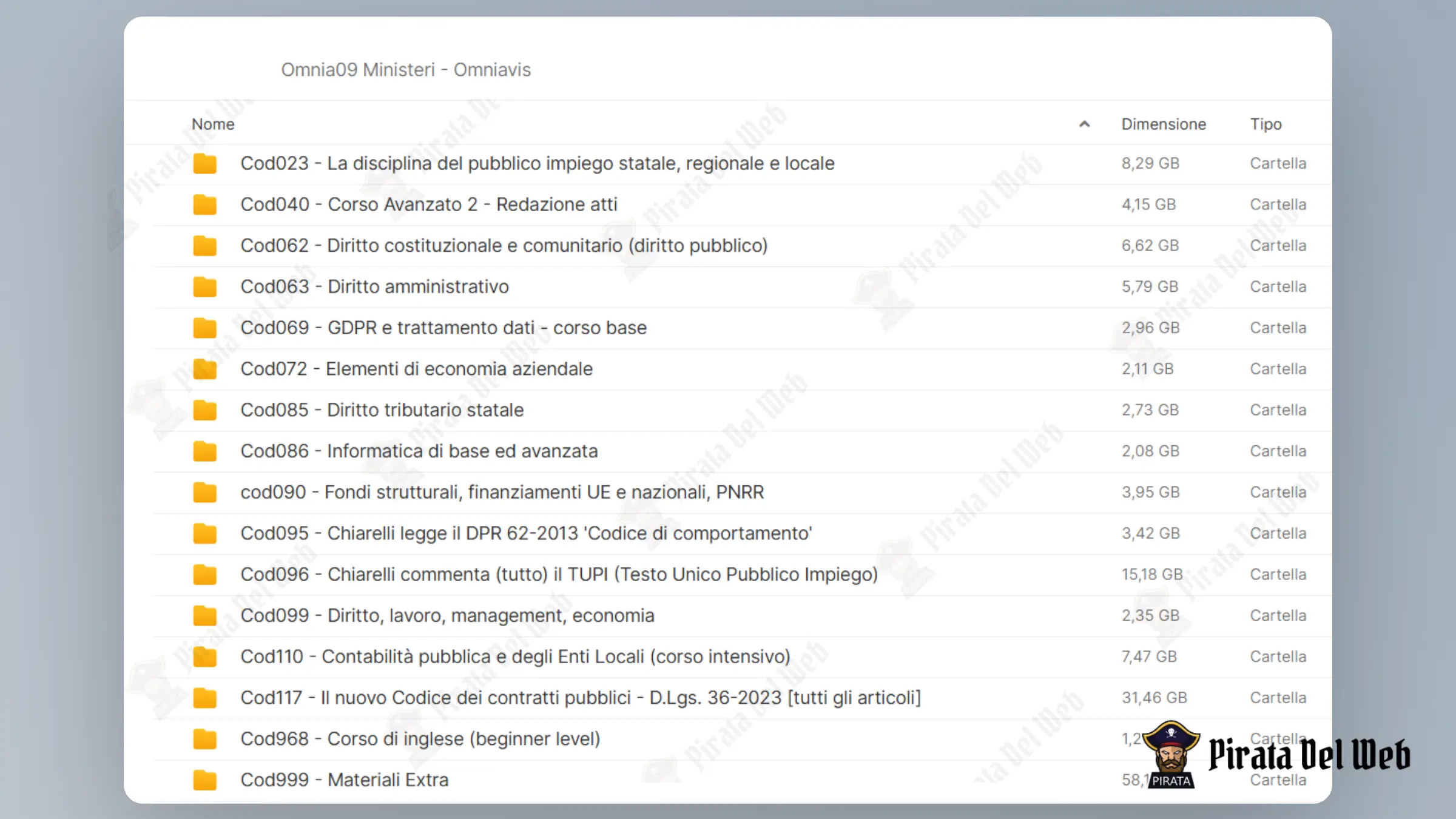The image size is (1456, 819).
Task: Click the Omnia09 Ministeri - Omniavis title
Action: [x=406, y=70]
